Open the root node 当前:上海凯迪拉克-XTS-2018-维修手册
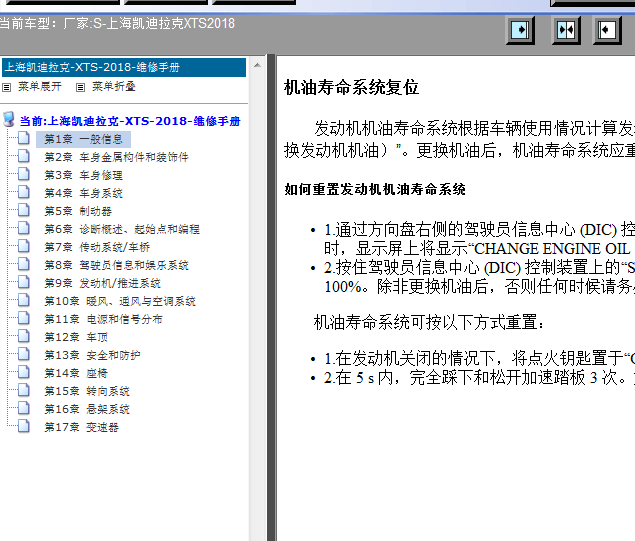Viewport: 635px width, 541px height. [x=130, y=121]
